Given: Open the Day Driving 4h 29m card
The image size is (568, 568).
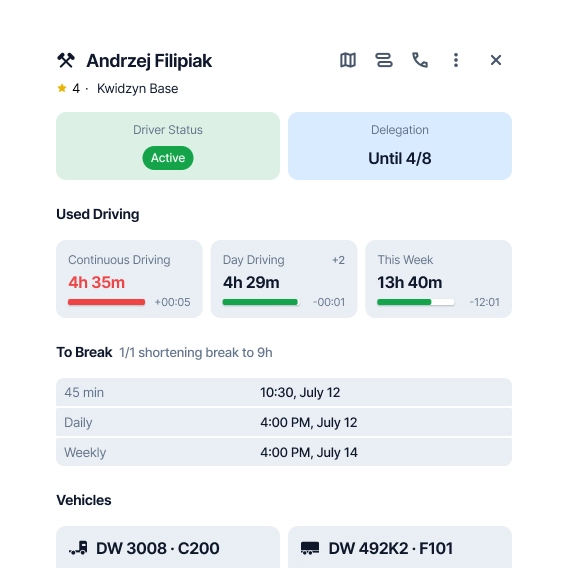Looking at the screenshot, I should point(284,279).
